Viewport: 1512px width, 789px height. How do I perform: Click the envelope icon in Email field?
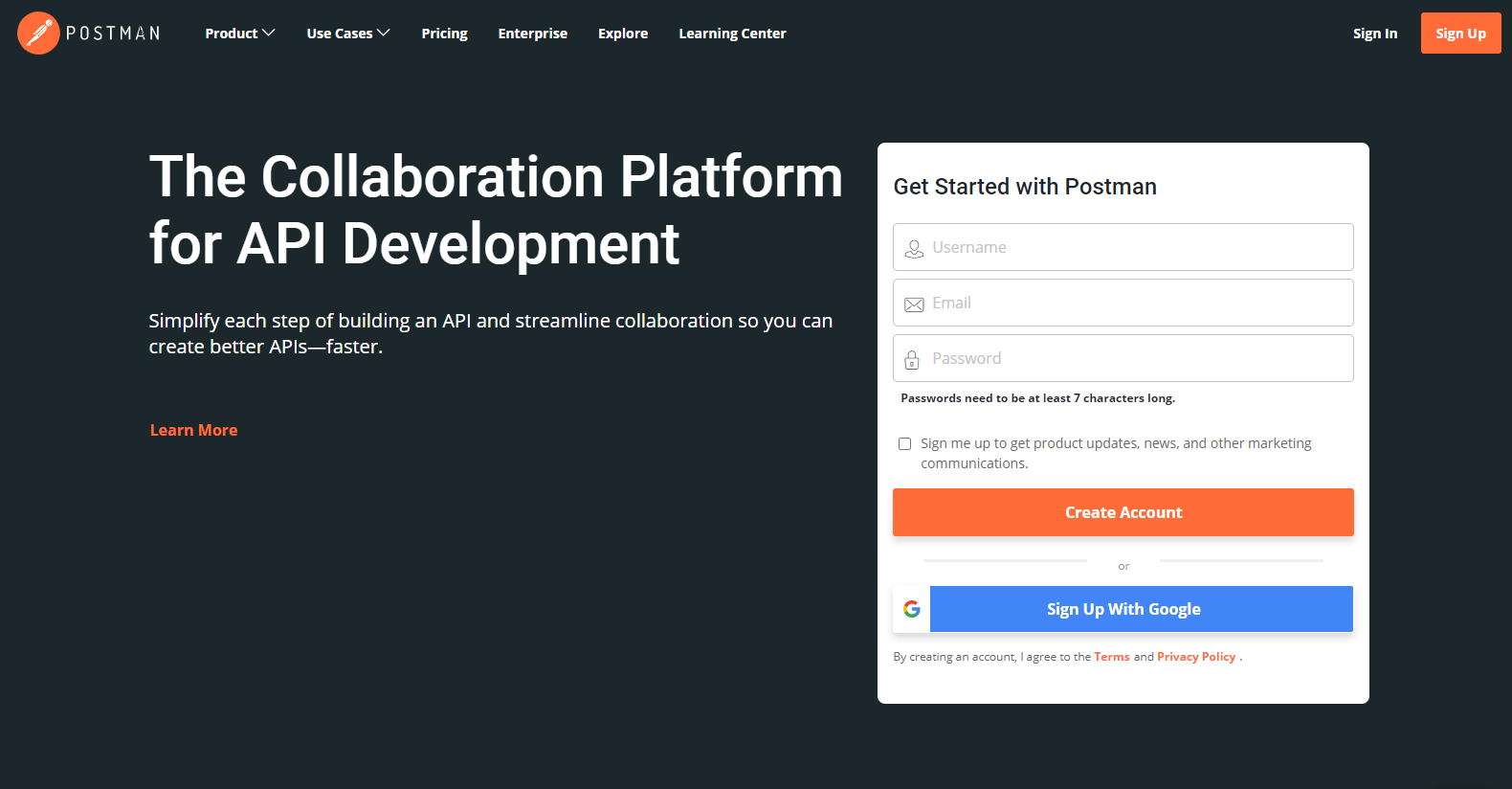pyautogui.click(x=914, y=304)
